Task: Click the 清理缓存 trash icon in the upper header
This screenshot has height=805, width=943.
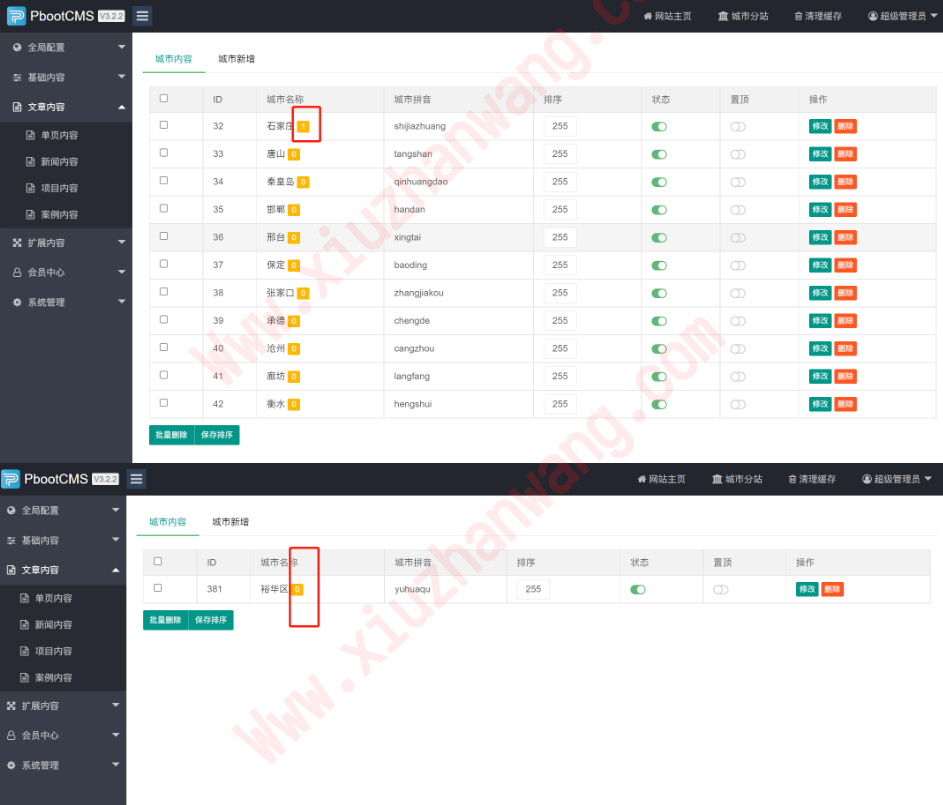Action: 798,16
